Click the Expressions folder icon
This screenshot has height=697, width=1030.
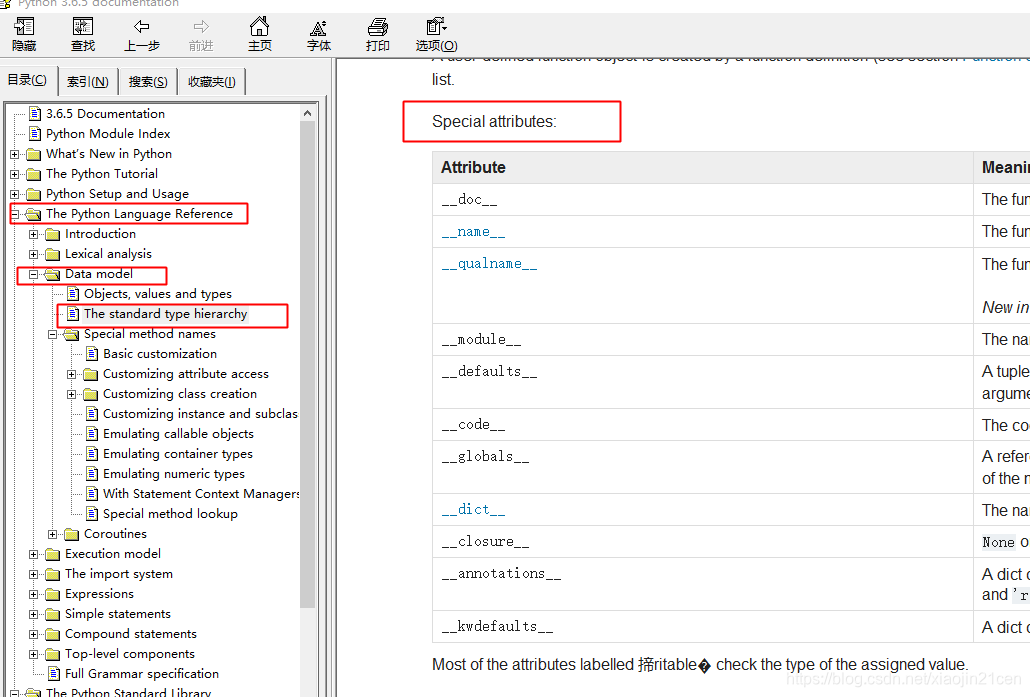53,595
